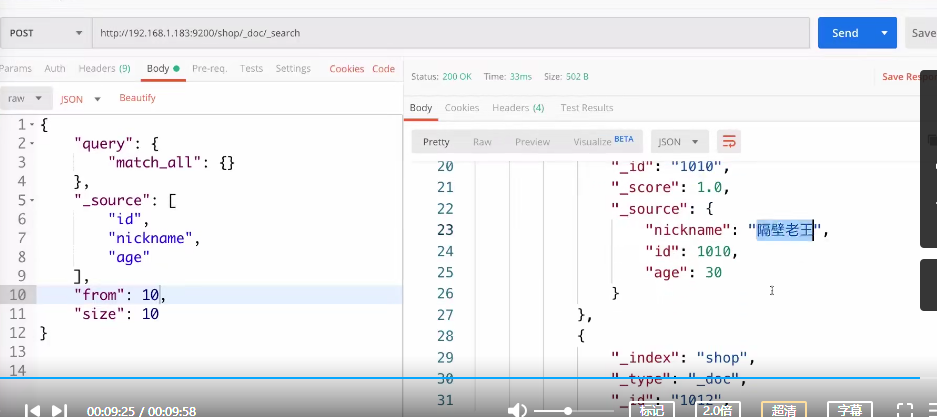This screenshot has height=417, width=937.
Task: Collapse the root object at line 1
Action: click(x=32, y=125)
